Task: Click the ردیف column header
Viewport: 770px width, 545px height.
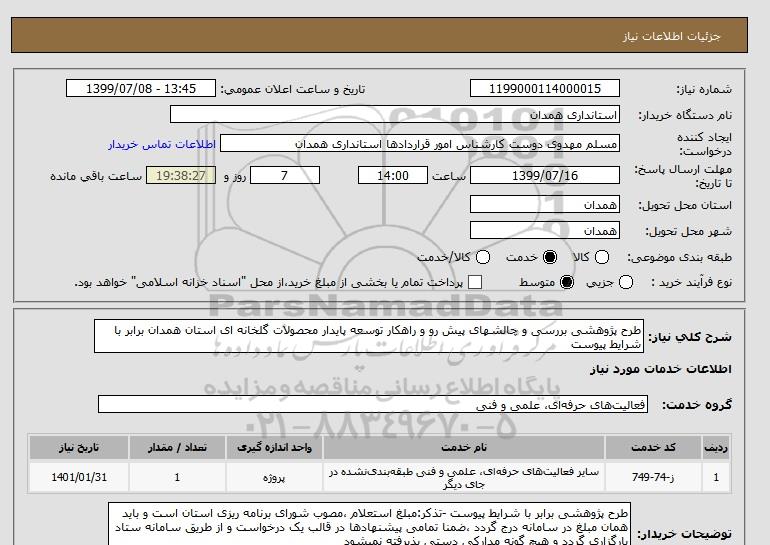Action: click(716, 448)
